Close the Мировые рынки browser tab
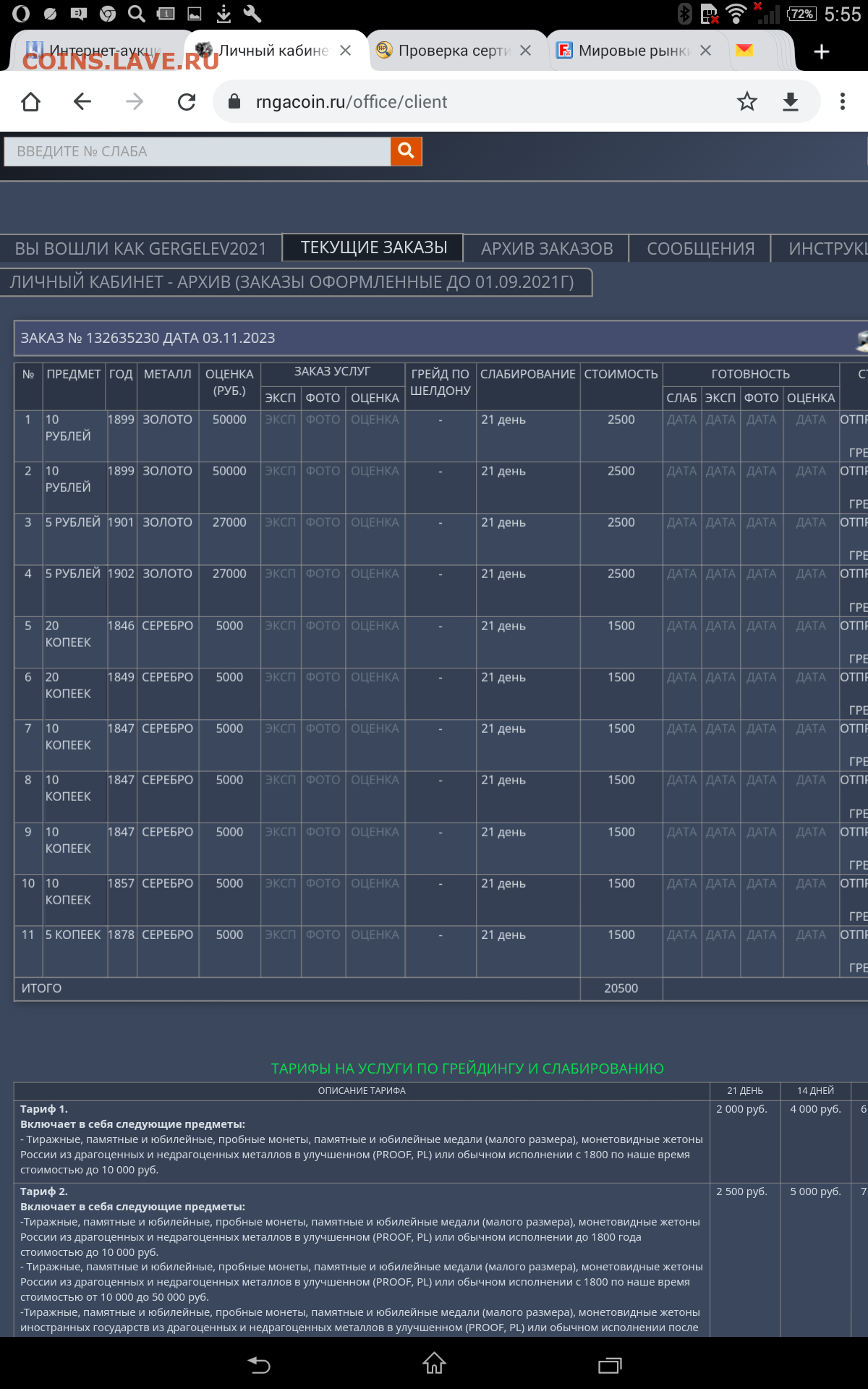 tap(706, 51)
